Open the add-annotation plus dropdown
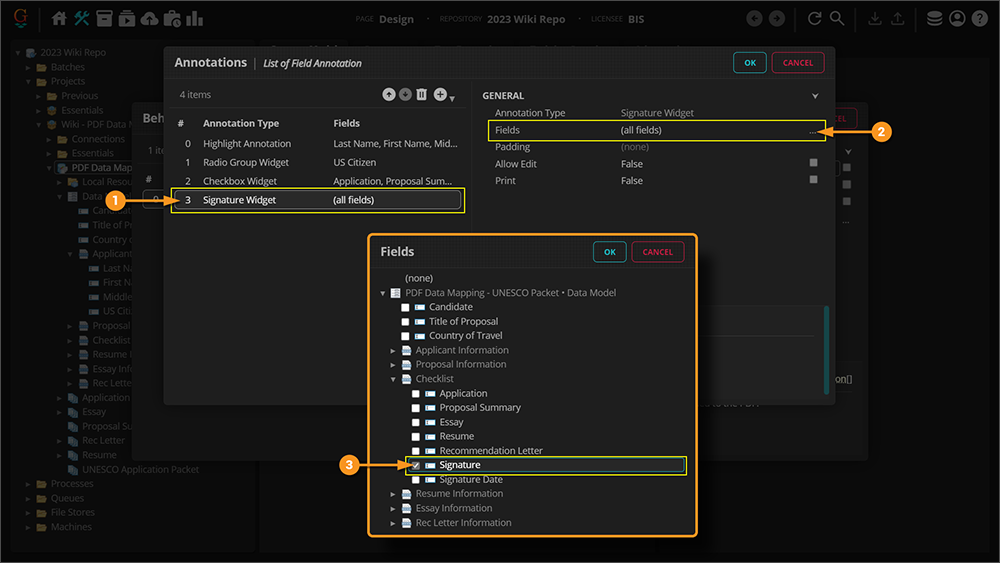This screenshot has height=563, width=1000. click(442, 95)
